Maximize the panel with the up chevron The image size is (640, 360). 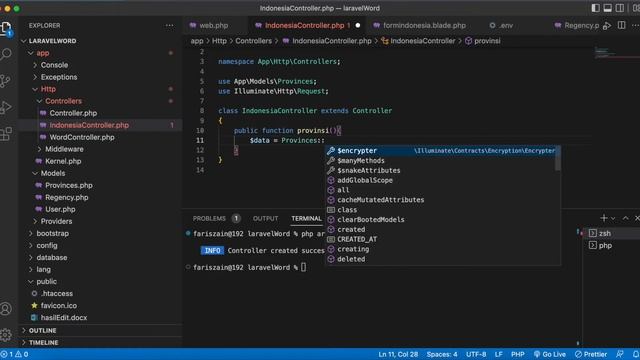625,218
